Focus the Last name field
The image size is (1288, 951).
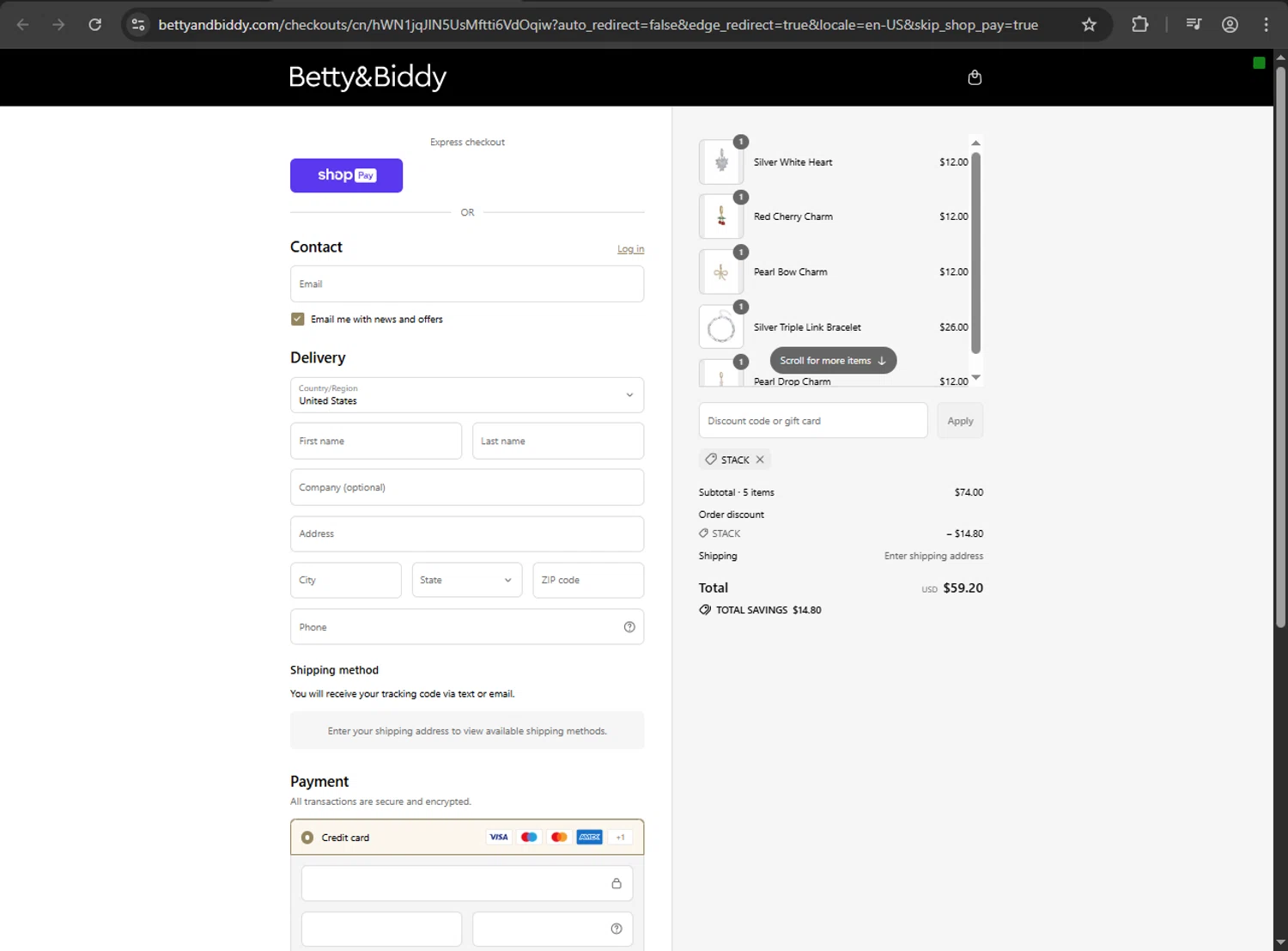[558, 441]
